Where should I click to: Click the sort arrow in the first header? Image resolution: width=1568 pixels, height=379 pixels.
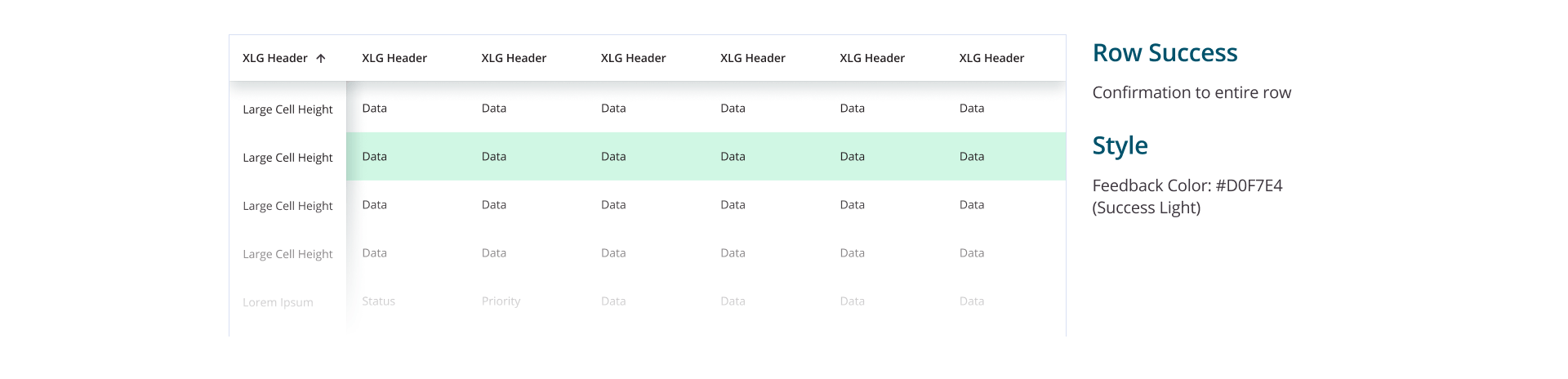321,58
